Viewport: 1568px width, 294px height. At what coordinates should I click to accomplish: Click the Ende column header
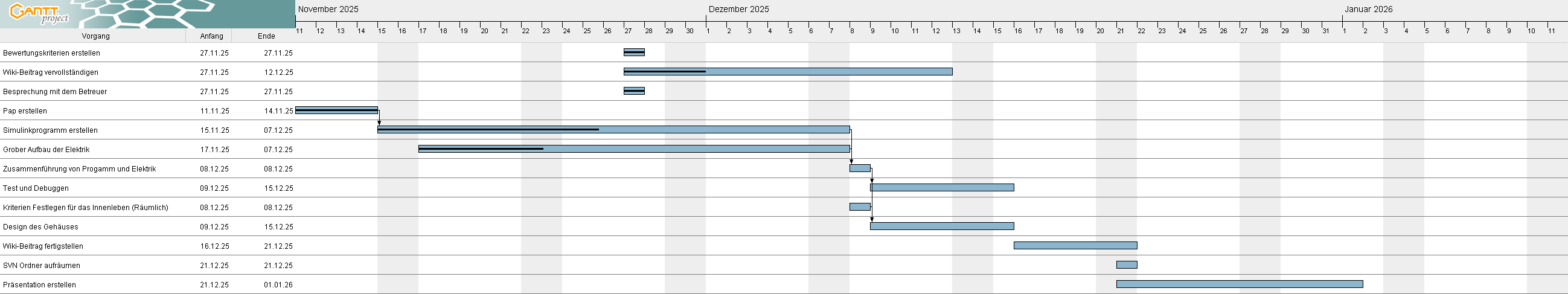pos(266,36)
